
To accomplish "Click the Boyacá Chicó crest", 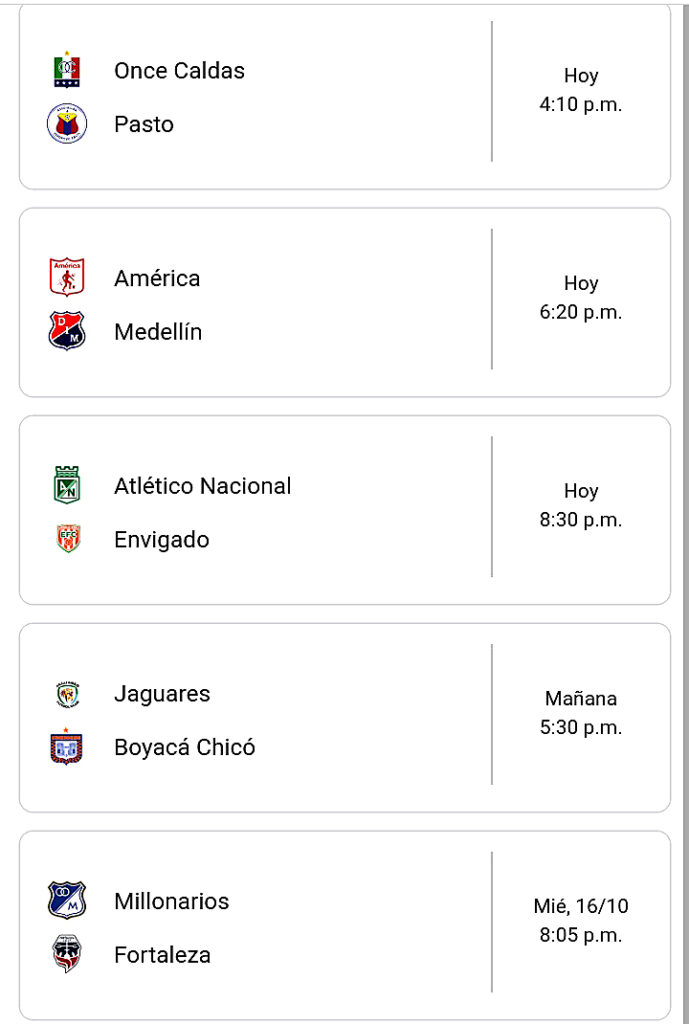I will click(67, 746).
